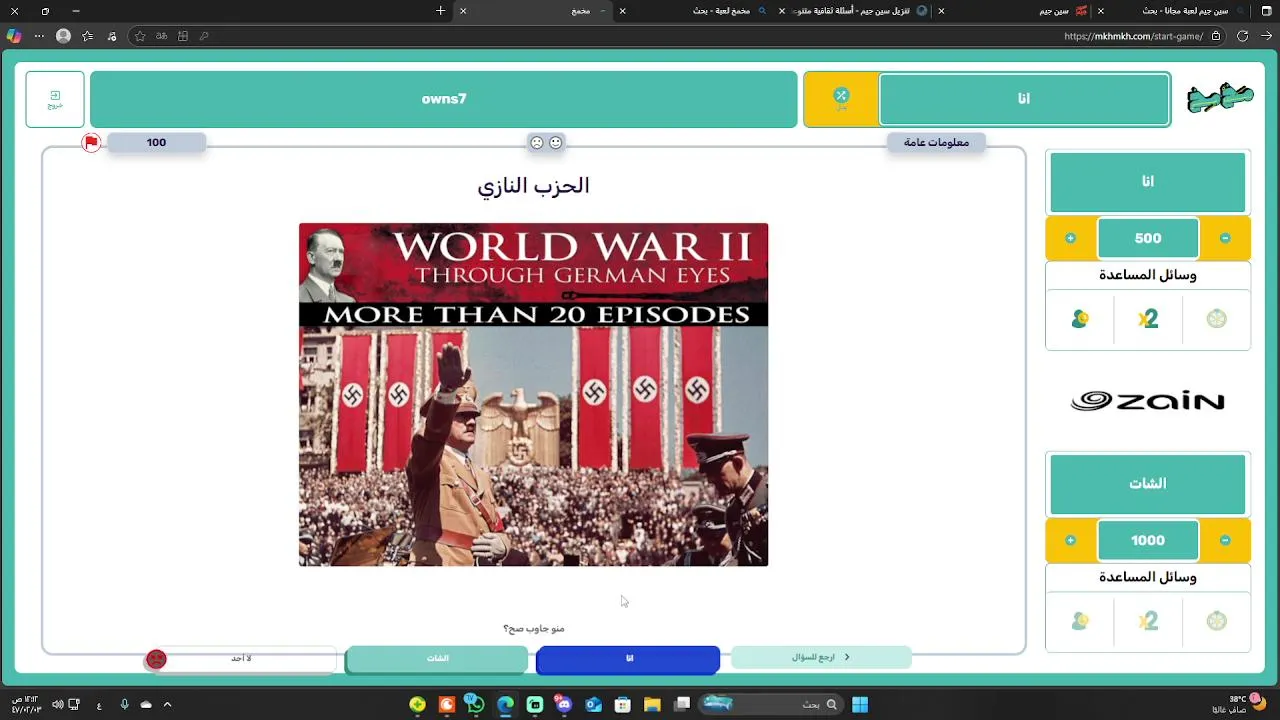1280x720 pixels.
Task: Increase the انا team score with plus
Action: click(1070, 238)
